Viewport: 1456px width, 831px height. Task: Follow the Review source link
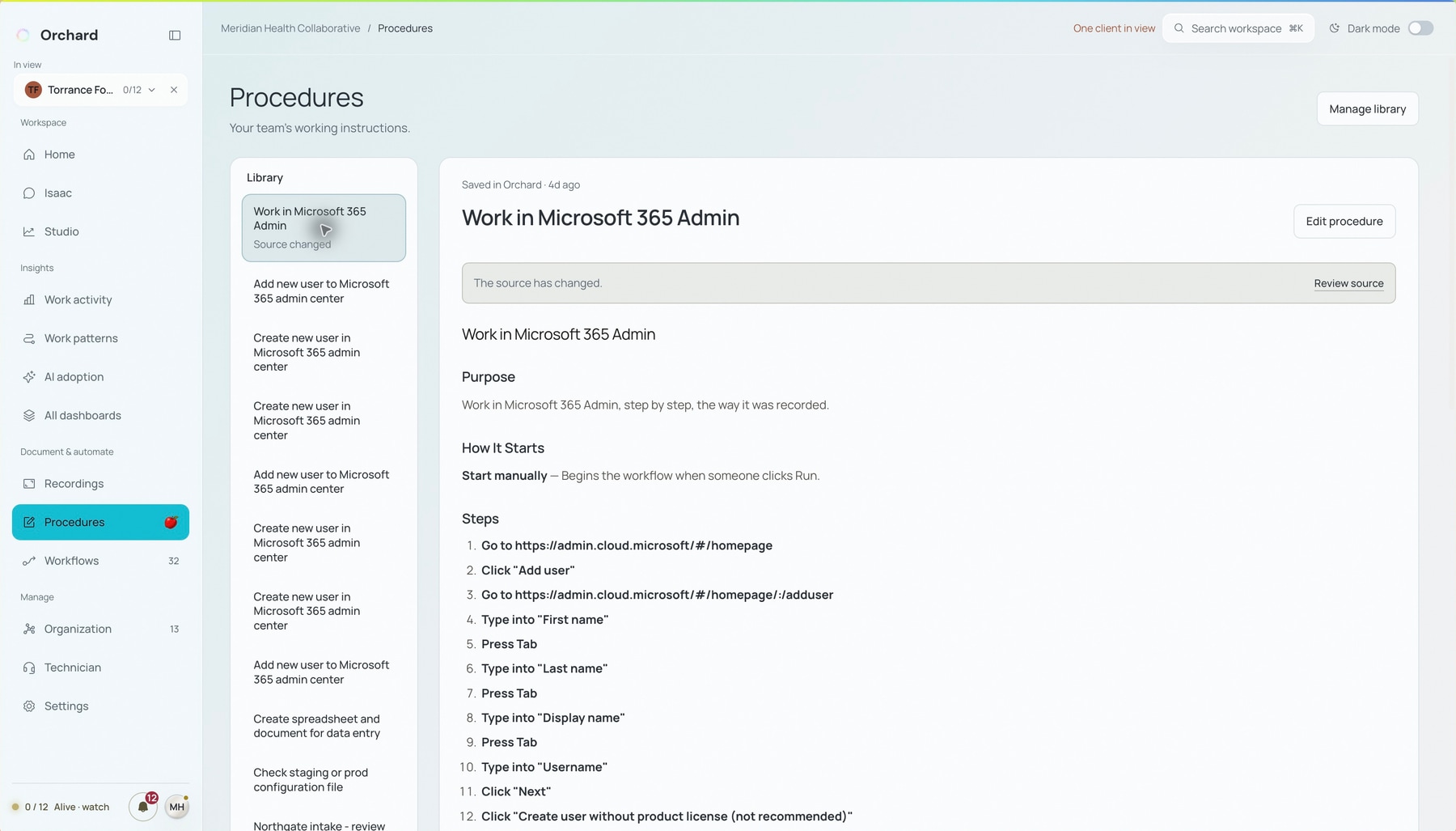[x=1348, y=283]
